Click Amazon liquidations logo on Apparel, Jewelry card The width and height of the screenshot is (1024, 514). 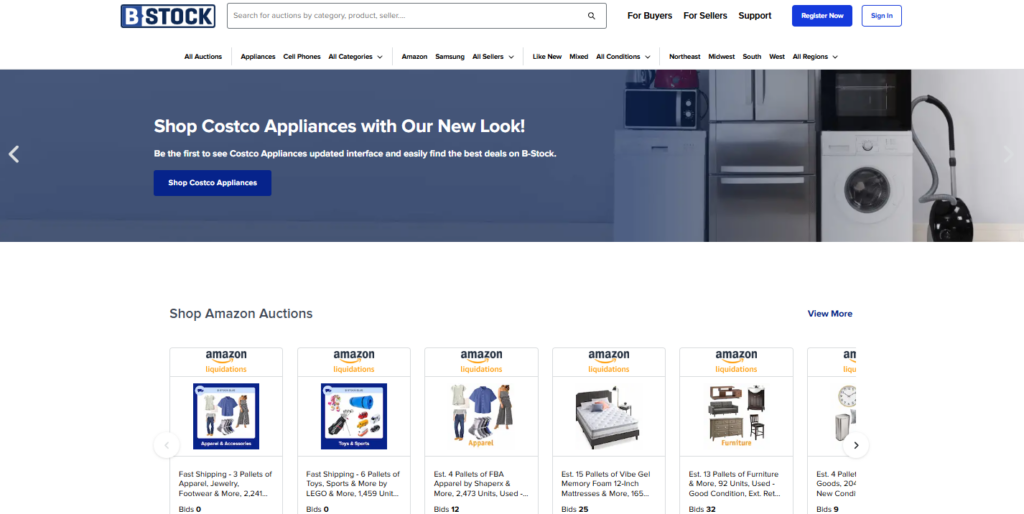[226, 361]
